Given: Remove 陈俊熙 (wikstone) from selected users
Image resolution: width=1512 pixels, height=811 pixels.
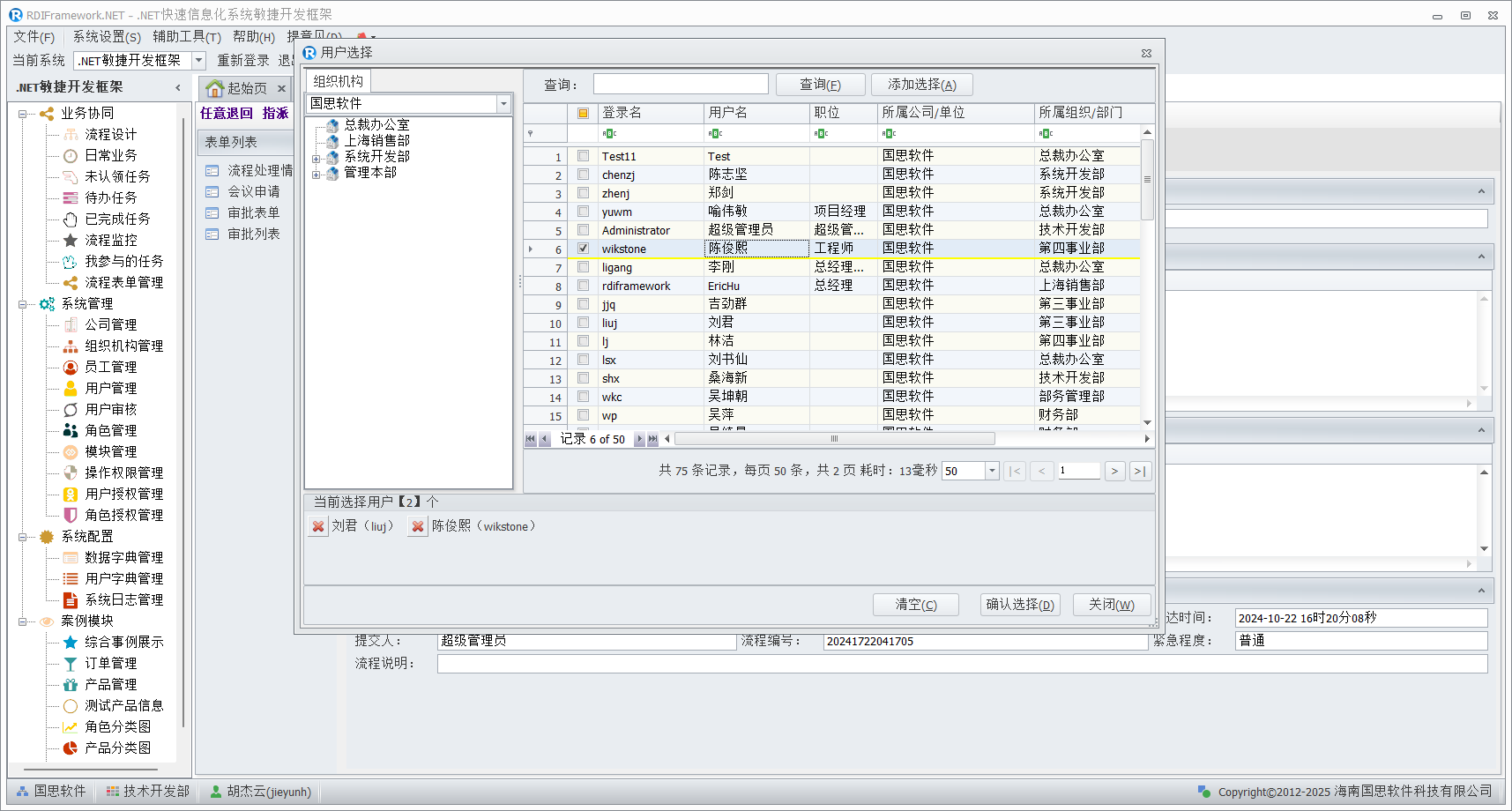Looking at the screenshot, I should pyautogui.click(x=418, y=526).
